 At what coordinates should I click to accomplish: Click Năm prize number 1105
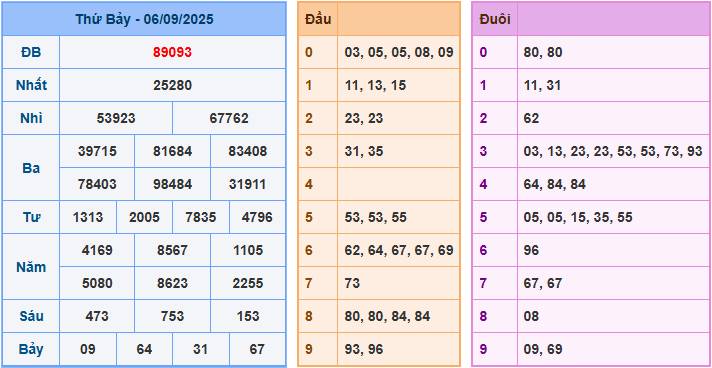(x=247, y=250)
